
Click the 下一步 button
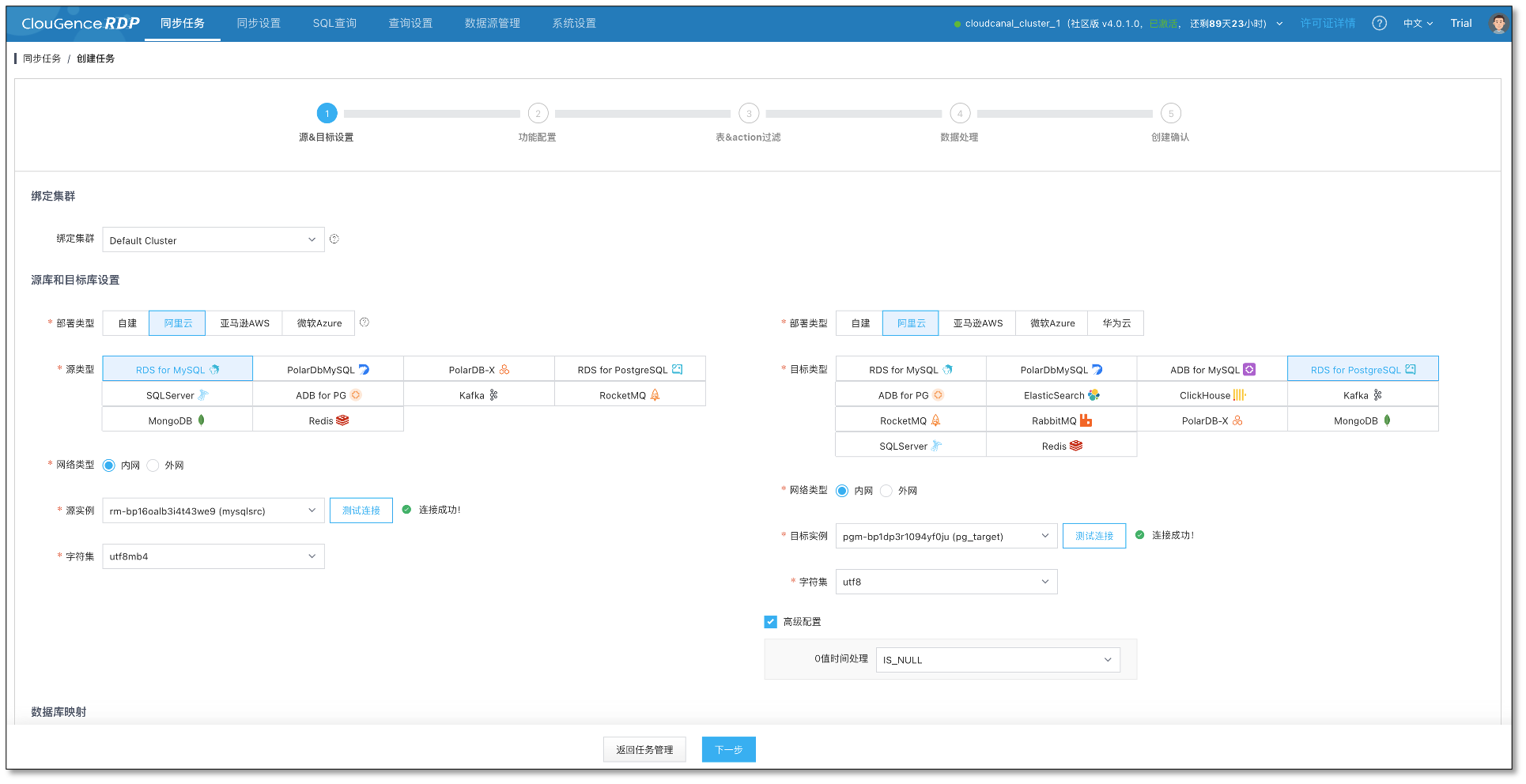point(728,749)
